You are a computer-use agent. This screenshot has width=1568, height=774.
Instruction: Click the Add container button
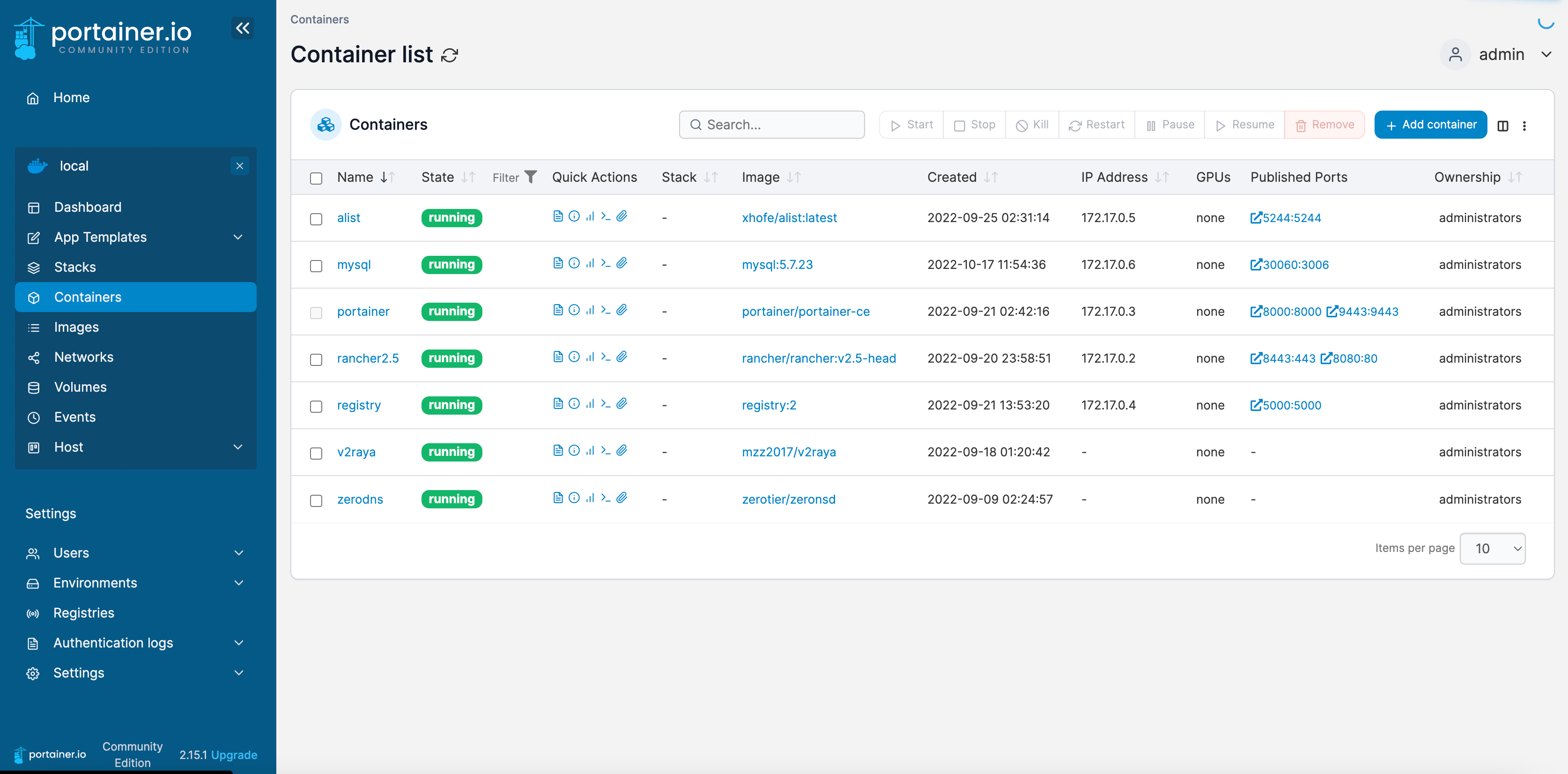pyautogui.click(x=1430, y=124)
